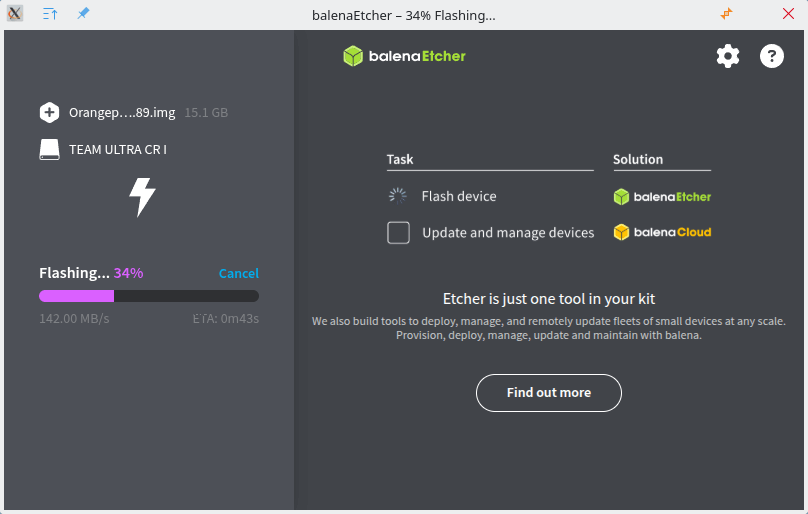Screen dimensions: 808x514
Task: Click the Orangep….89.img file name
Action: click(122, 113)
